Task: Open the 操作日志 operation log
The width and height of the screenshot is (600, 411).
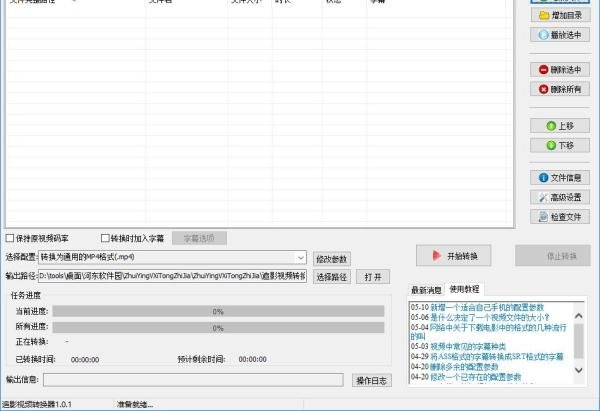Action: click(372, 380)
